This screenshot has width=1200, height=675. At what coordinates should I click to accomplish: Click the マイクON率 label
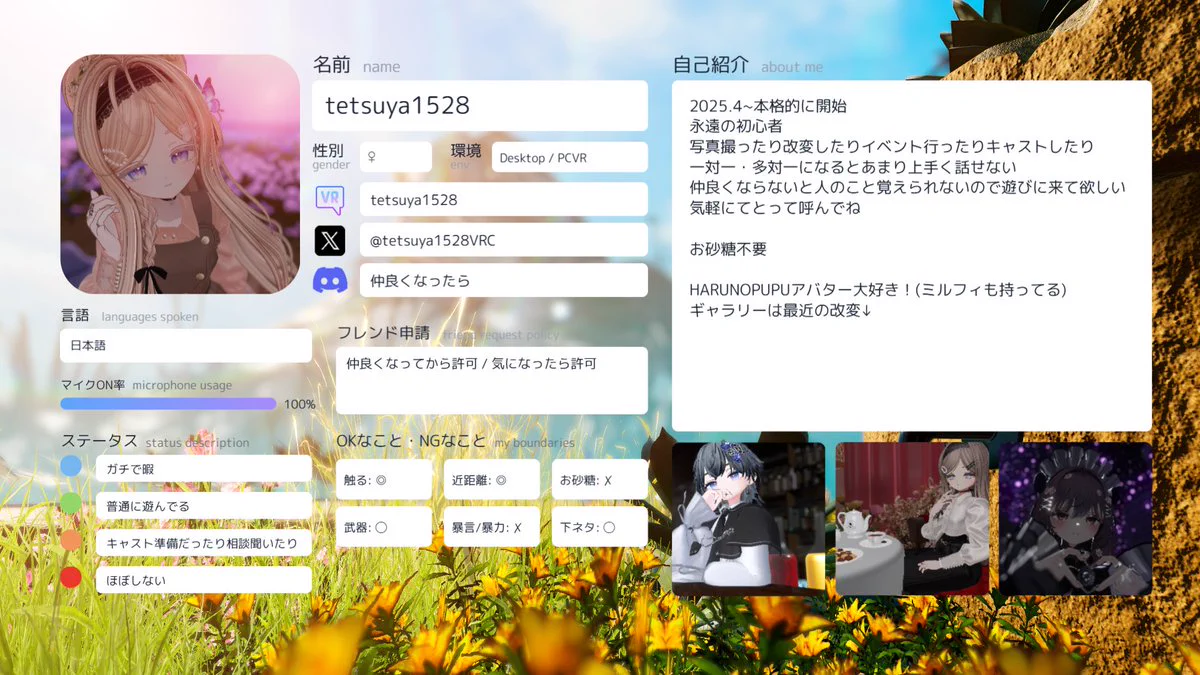click(x=93, y=385)
